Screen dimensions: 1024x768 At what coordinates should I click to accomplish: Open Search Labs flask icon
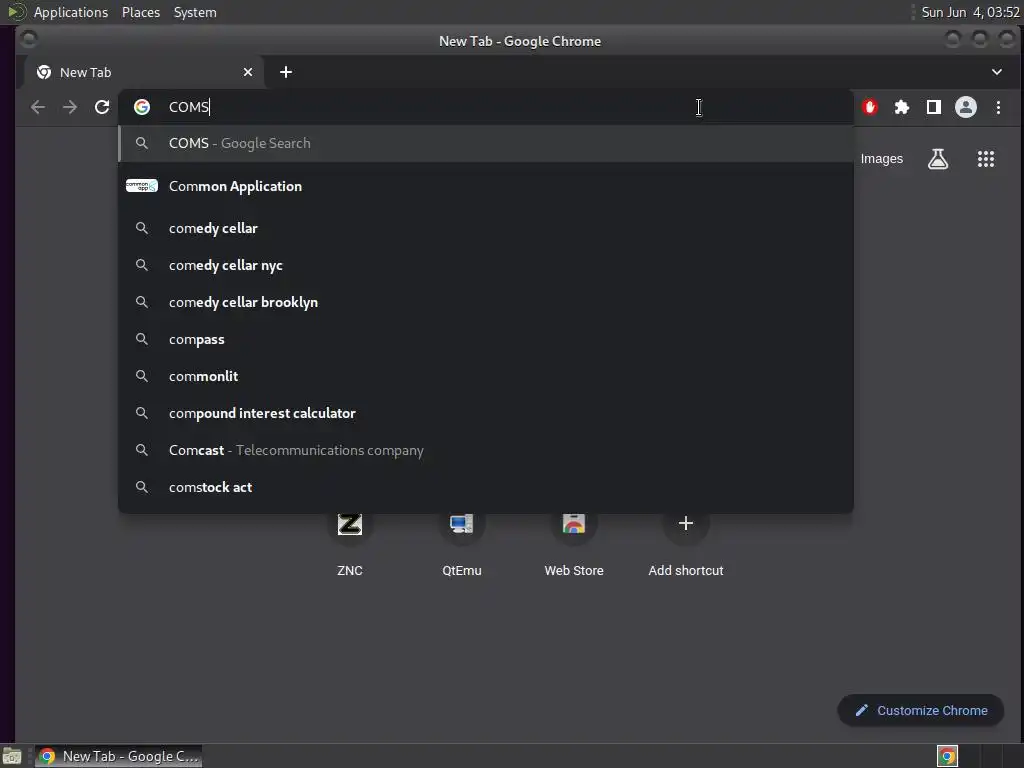coord(938,159)
